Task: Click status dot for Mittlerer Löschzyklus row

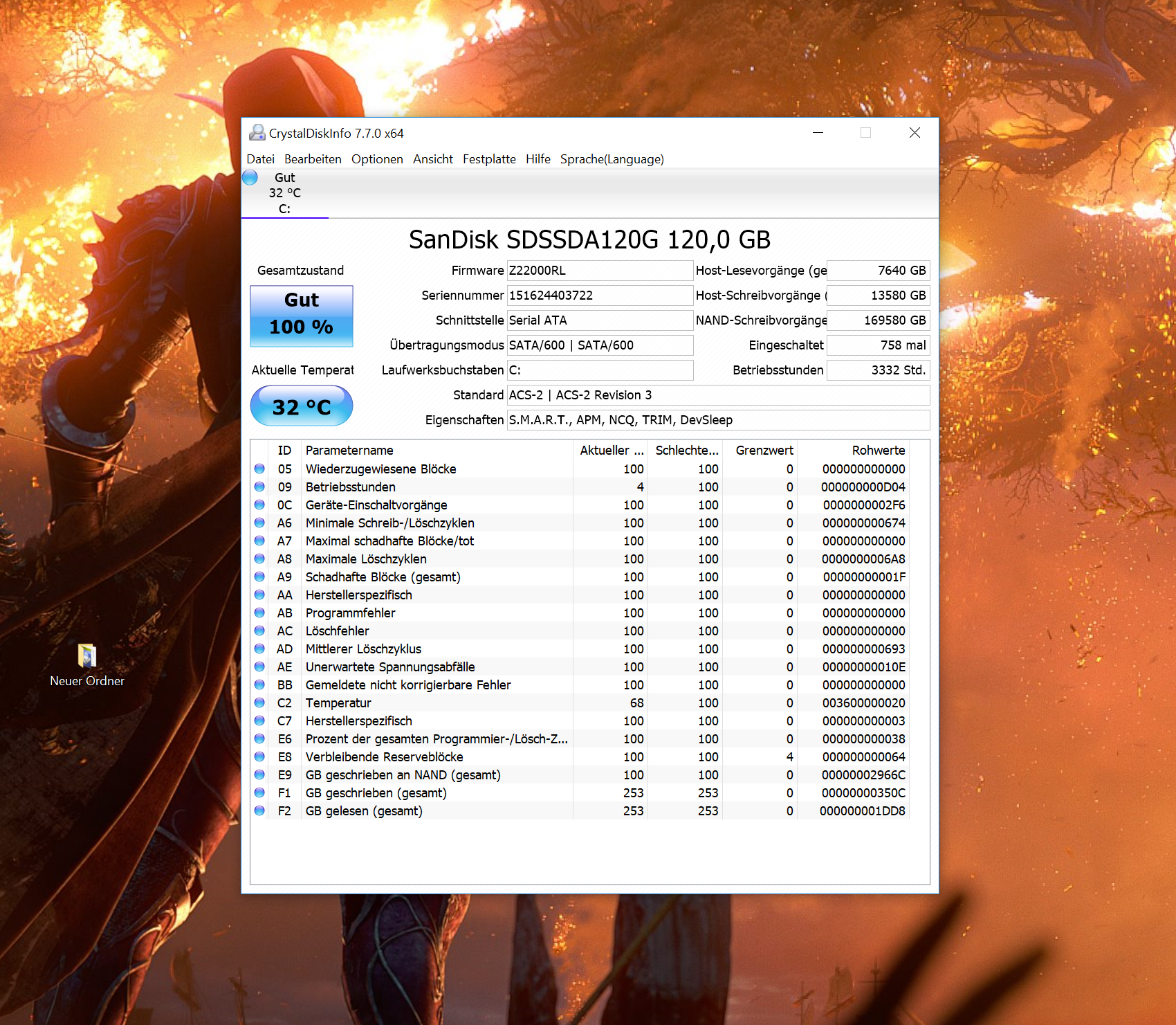Action: point(259,648)
